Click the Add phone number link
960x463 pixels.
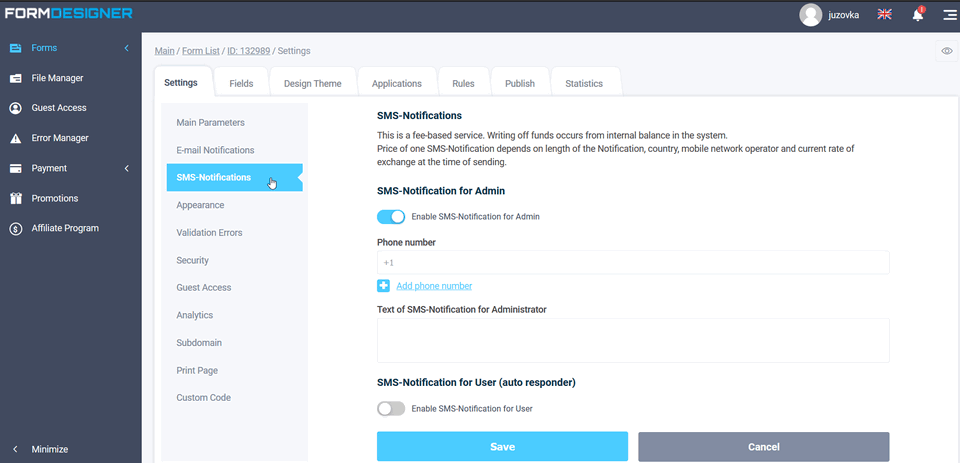[434, 286]
